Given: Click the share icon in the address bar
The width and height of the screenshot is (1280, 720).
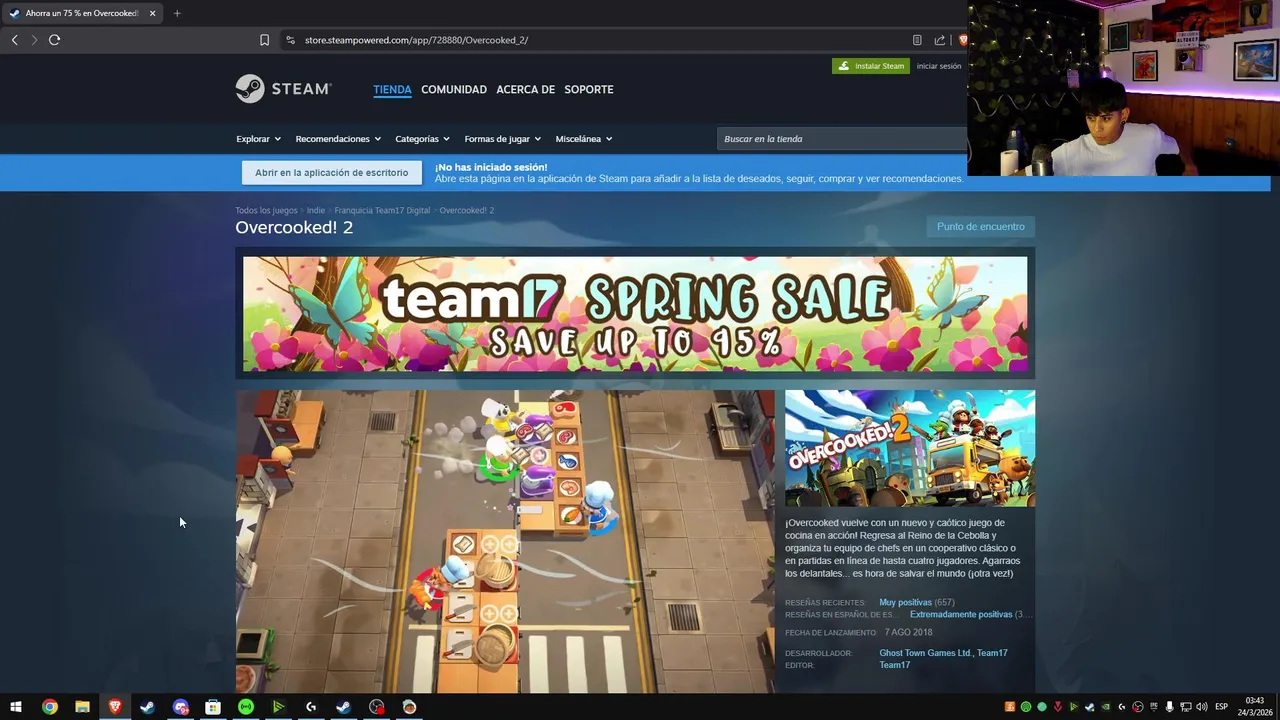Looking at the screenshot, I should click(x=940, y=40).
